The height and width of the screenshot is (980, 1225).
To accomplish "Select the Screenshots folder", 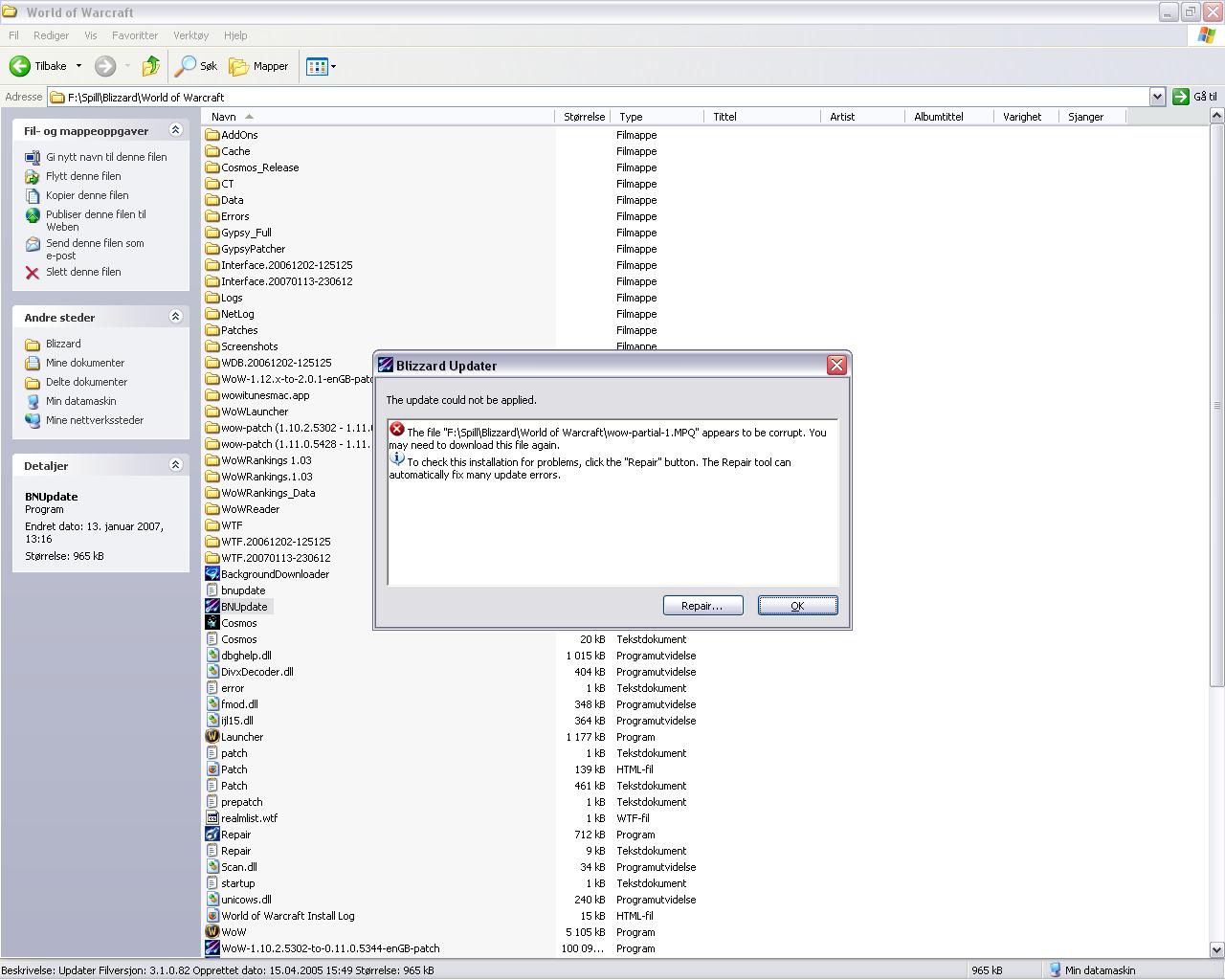I will (x=241, y=346).
